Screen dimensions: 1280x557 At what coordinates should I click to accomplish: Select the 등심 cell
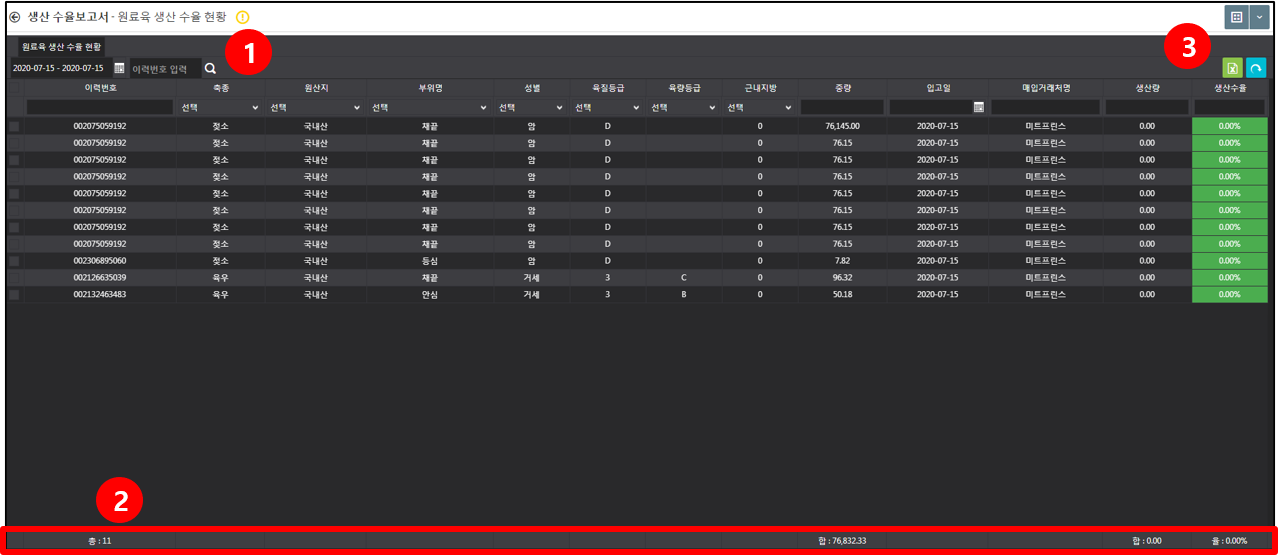click(429, 260)
